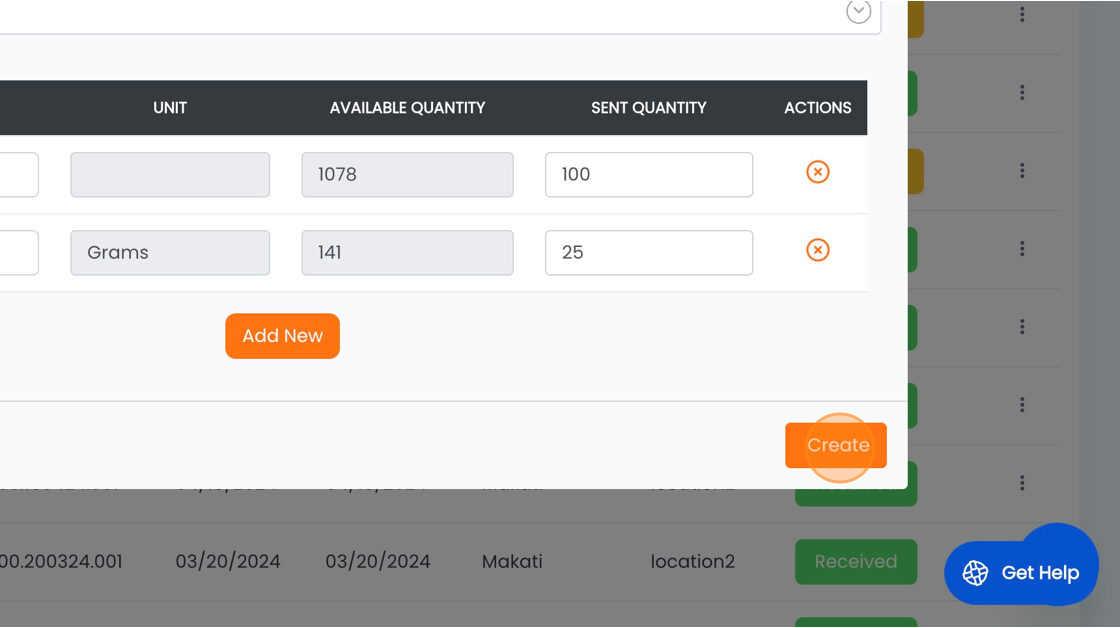Screen dimensions: 1120x628
Task: Focus the sent quantity field showing 100
Action: click(648, 175)
